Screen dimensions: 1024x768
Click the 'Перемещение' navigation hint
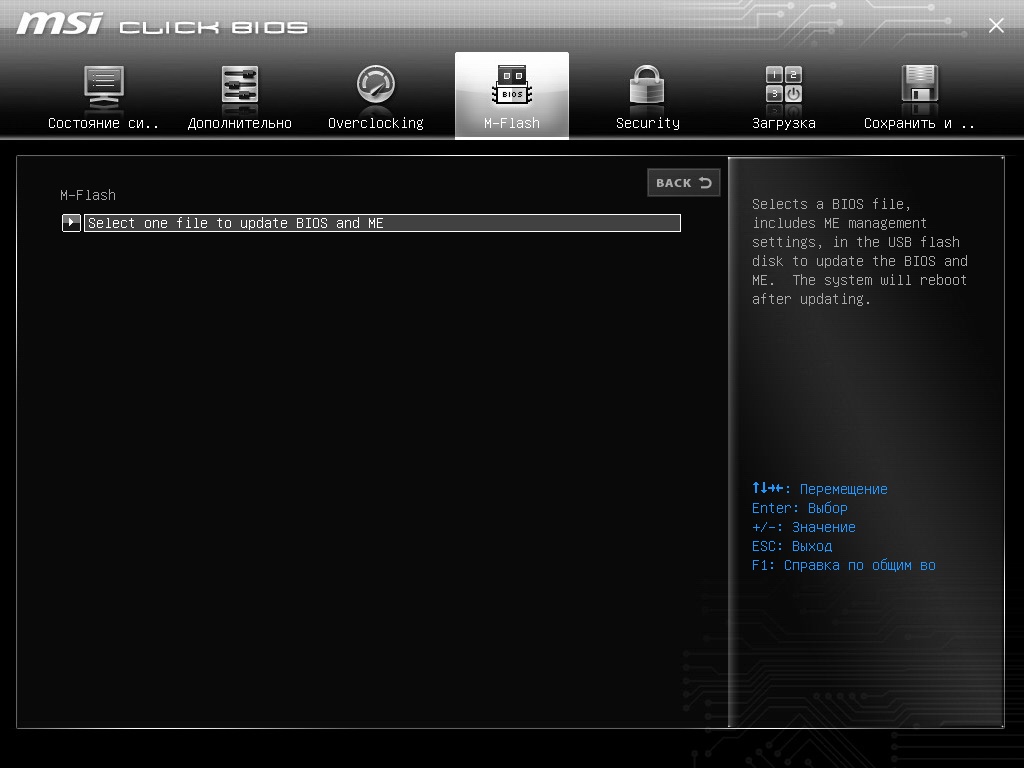[843, 489]
